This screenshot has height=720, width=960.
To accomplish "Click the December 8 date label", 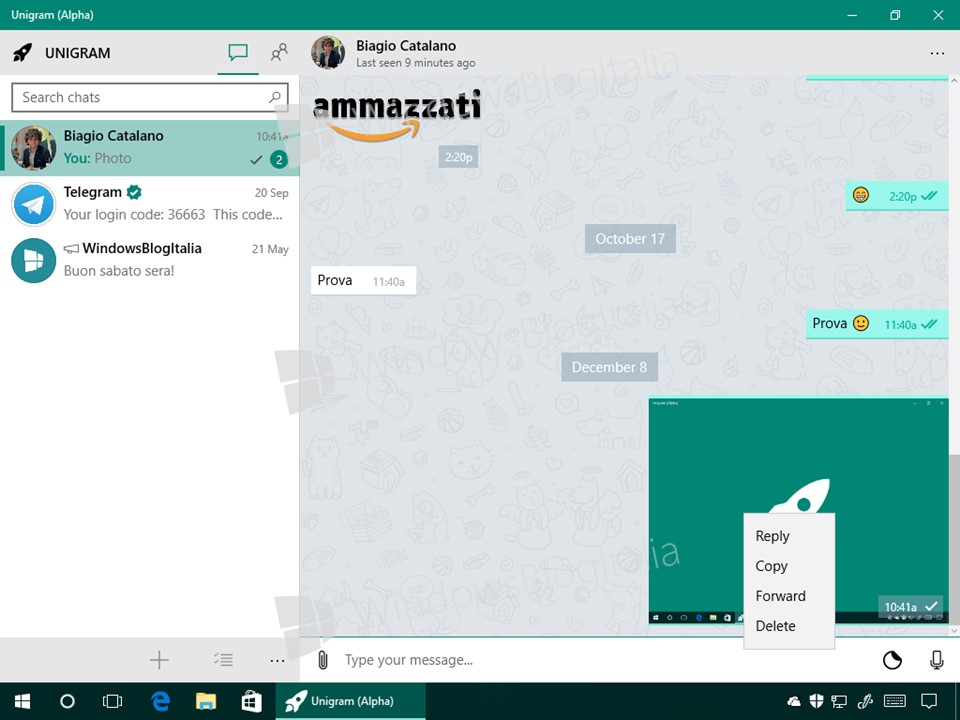I will pos(609,367).
